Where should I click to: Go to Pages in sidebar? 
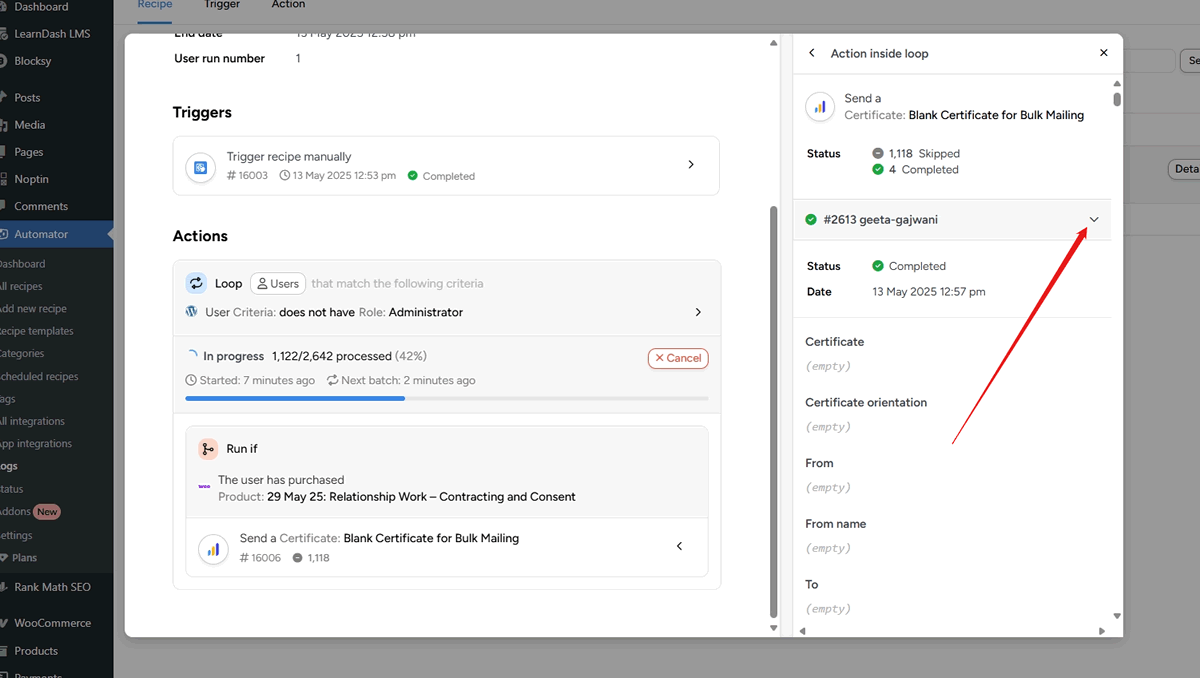click(x=29, y=152)
